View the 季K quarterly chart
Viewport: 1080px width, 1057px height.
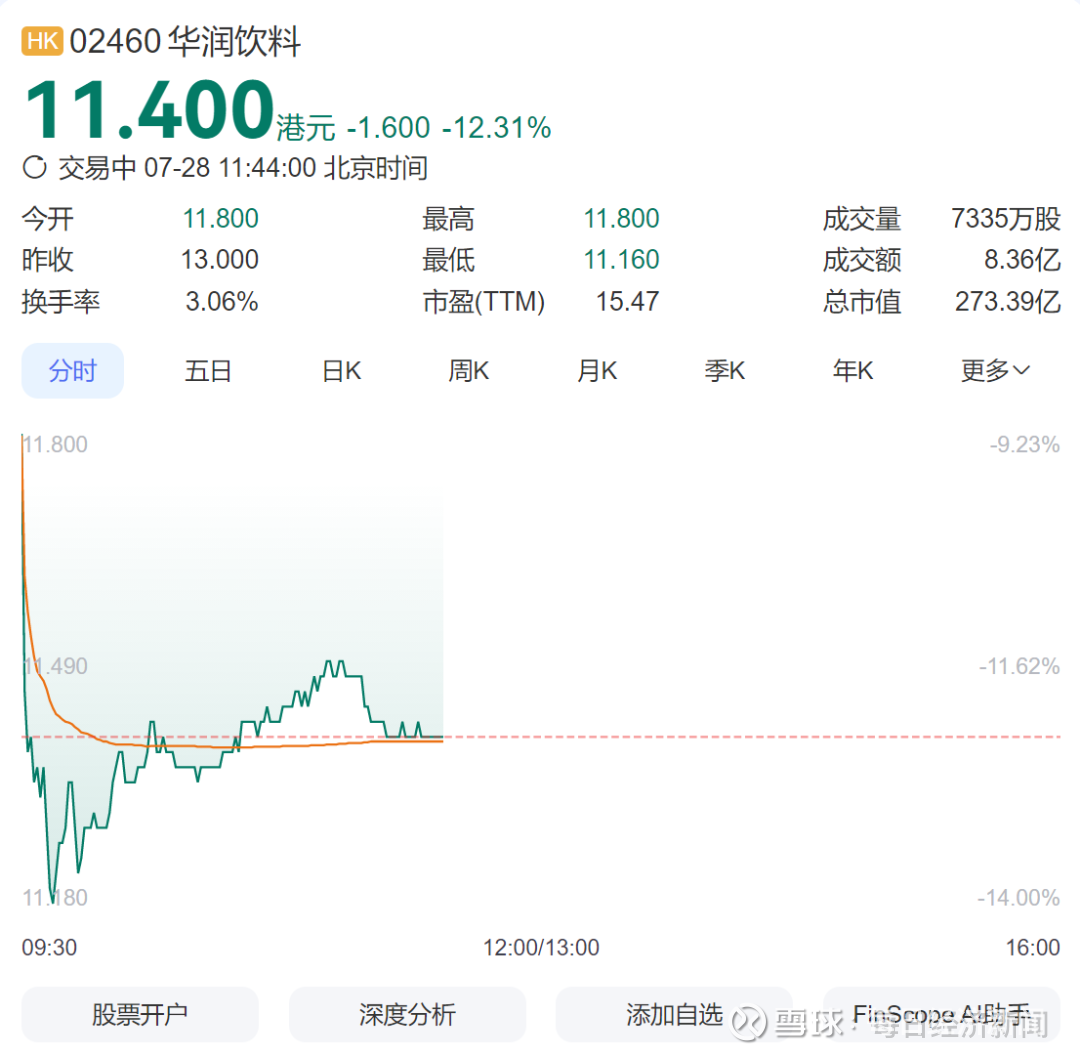[725, 371]
